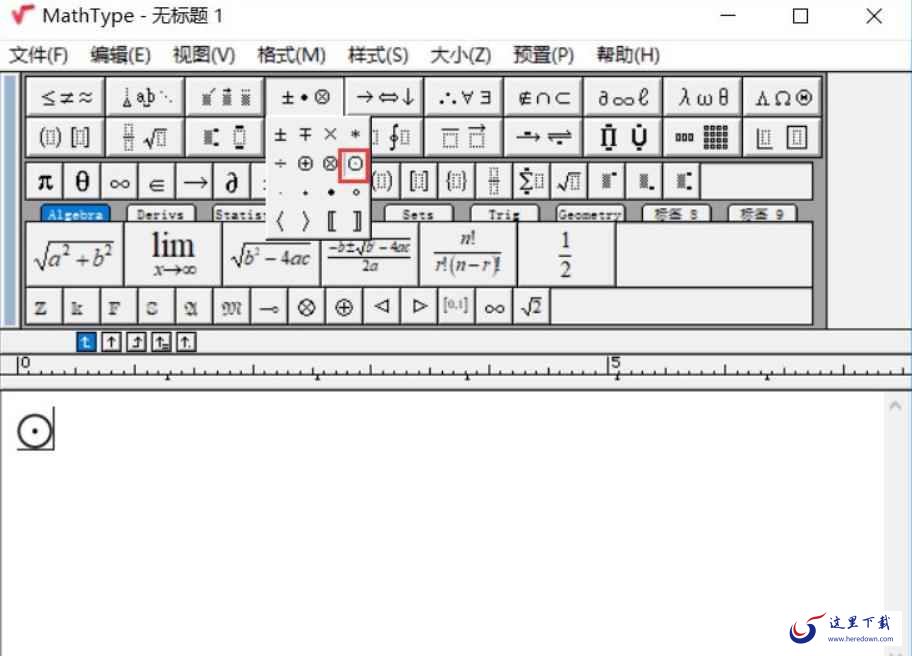This screenshot has width=912, height=656.
Task: Insert the small ring operator symbol
Action: [355, 192]
